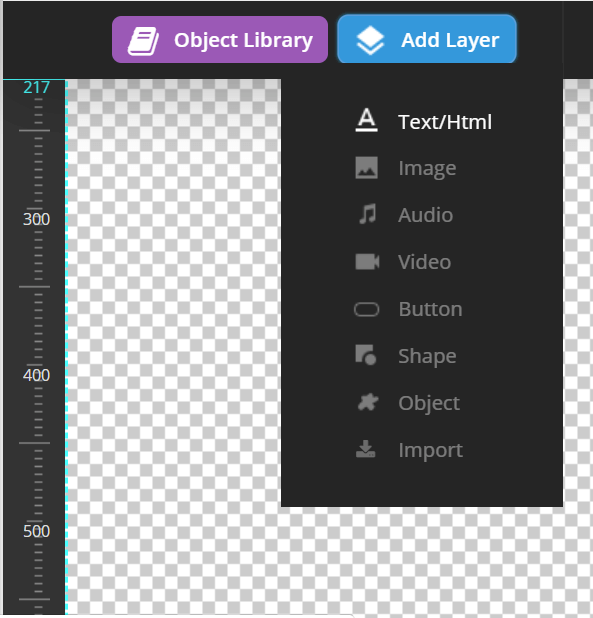Viewport: 593px width, 618px height.
Task: Click the Object puzzle piece icon
Action: [368, 402]
